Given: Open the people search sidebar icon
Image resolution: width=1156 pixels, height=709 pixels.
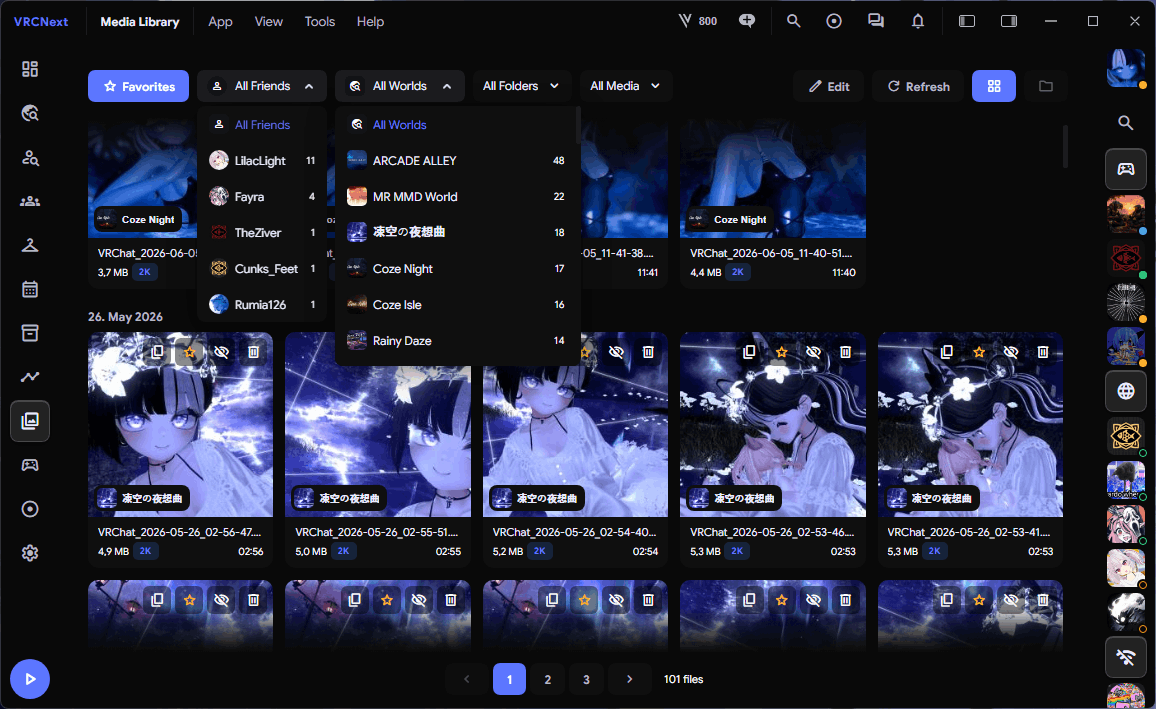Looking at the screenshot, I should pos(29,157).
